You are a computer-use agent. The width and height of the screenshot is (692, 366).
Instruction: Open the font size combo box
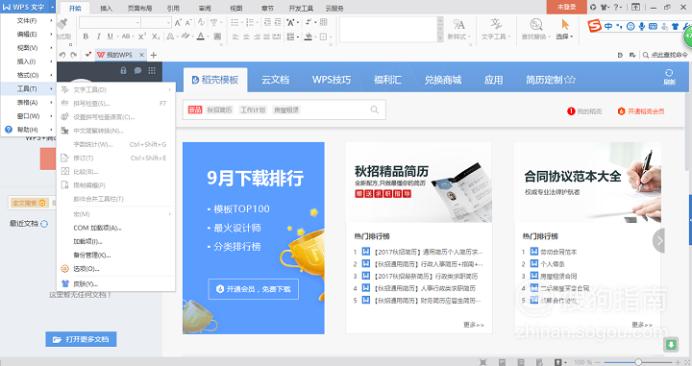pyautogui.click(x=156, y=23)
